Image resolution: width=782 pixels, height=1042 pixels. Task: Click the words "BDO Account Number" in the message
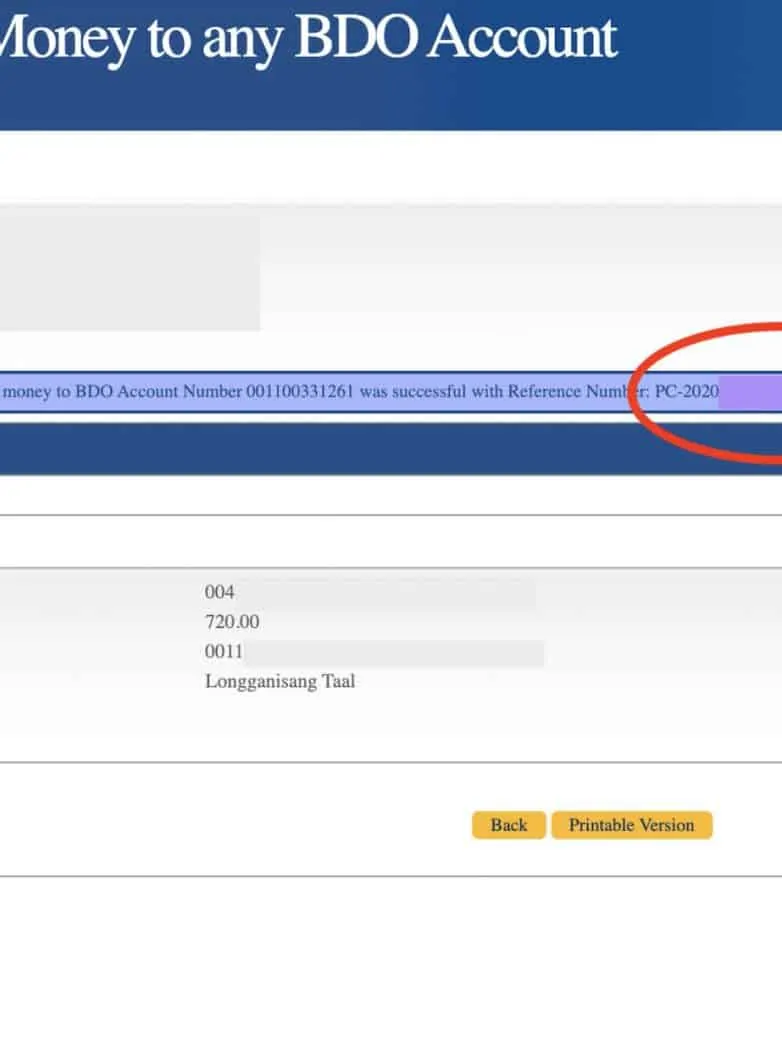159,392
